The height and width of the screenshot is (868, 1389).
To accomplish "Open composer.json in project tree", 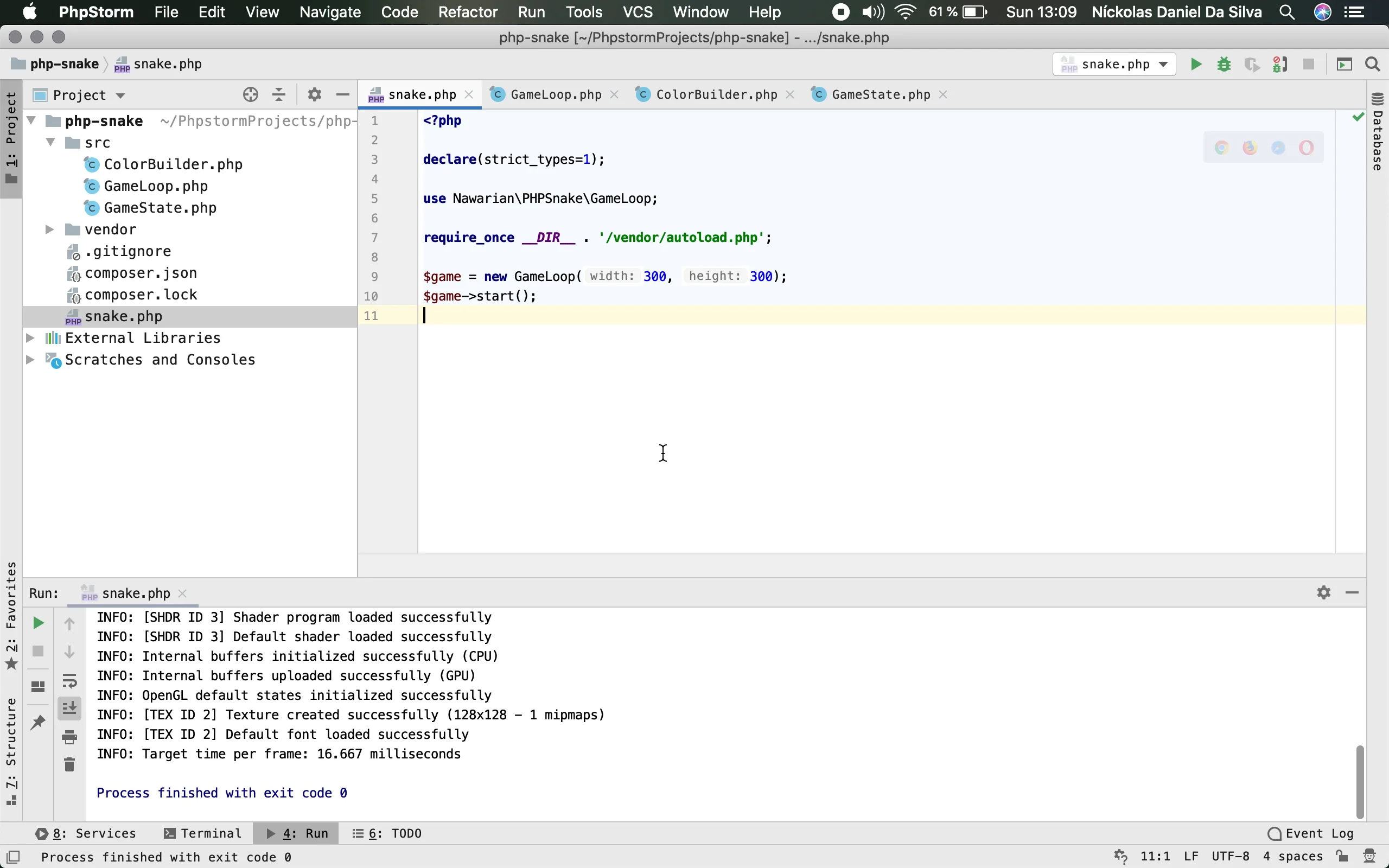I will (141, 273).
